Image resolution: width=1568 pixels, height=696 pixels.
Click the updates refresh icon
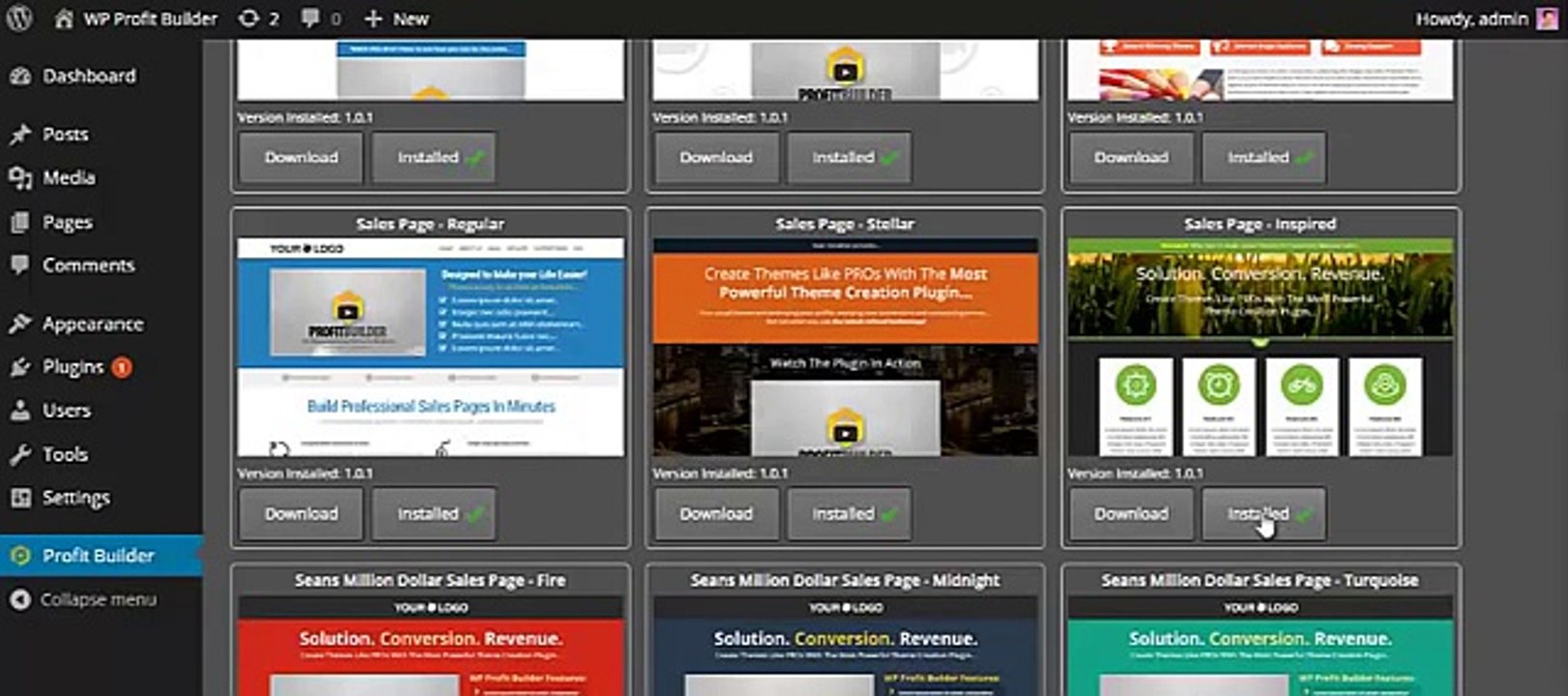pos(248,18)
